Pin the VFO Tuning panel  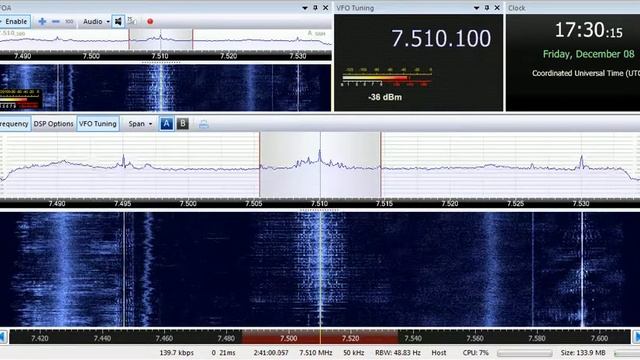tap(487, 8)
